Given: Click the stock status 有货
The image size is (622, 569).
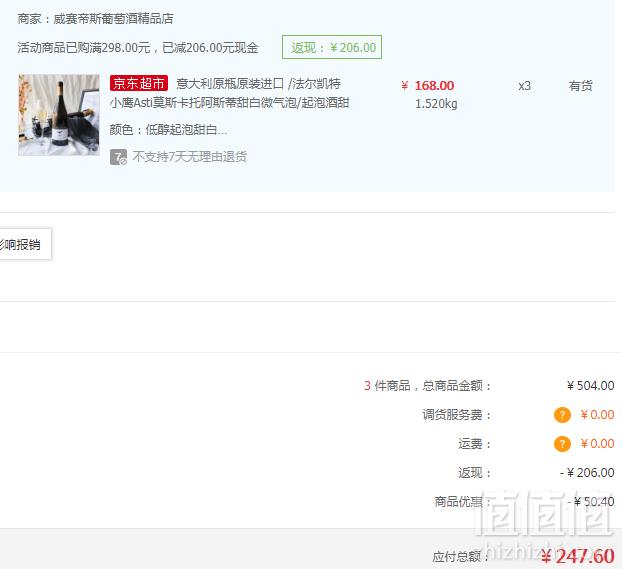Looking at the screenshot, I should coord(580,86).
